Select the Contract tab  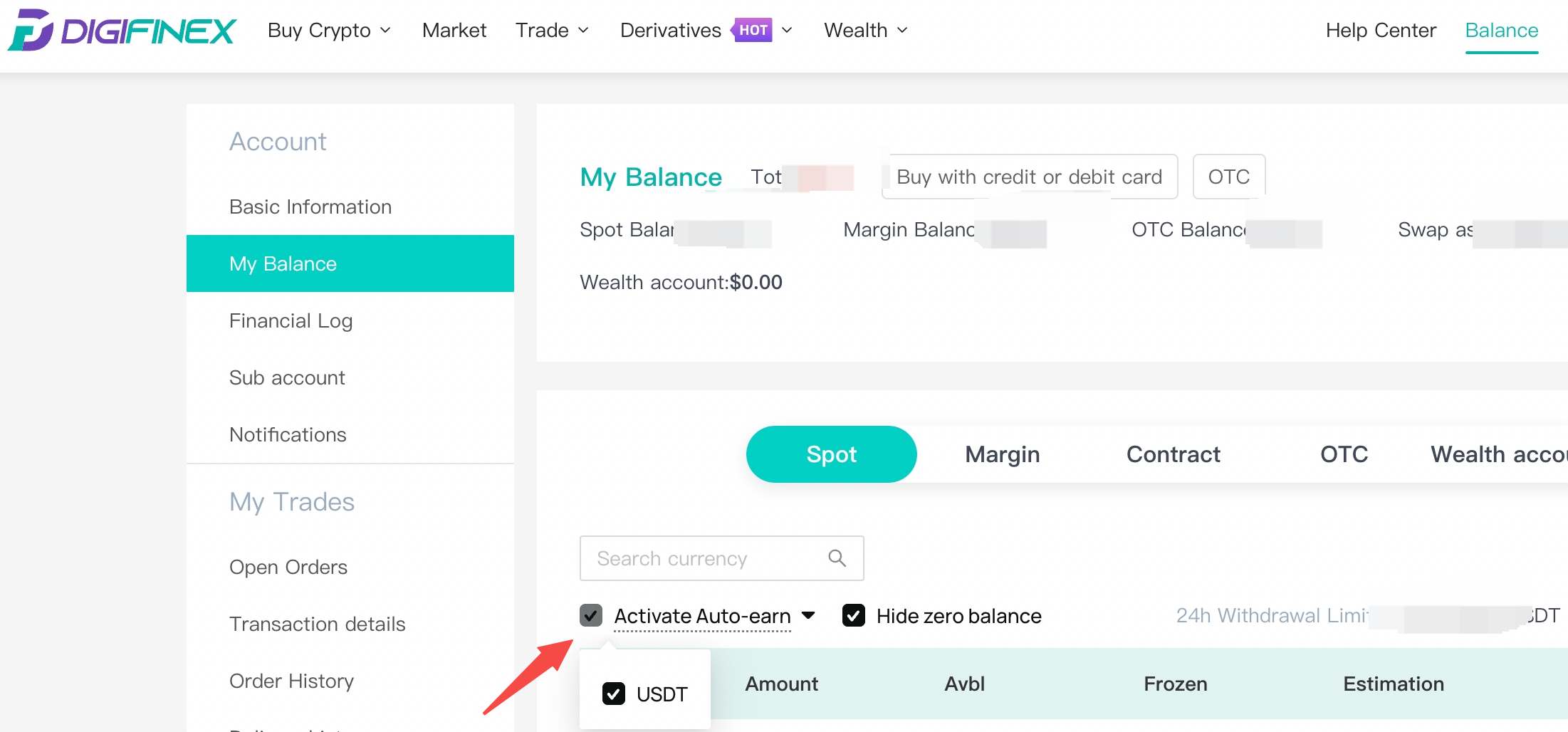(x=1173, y=454)
